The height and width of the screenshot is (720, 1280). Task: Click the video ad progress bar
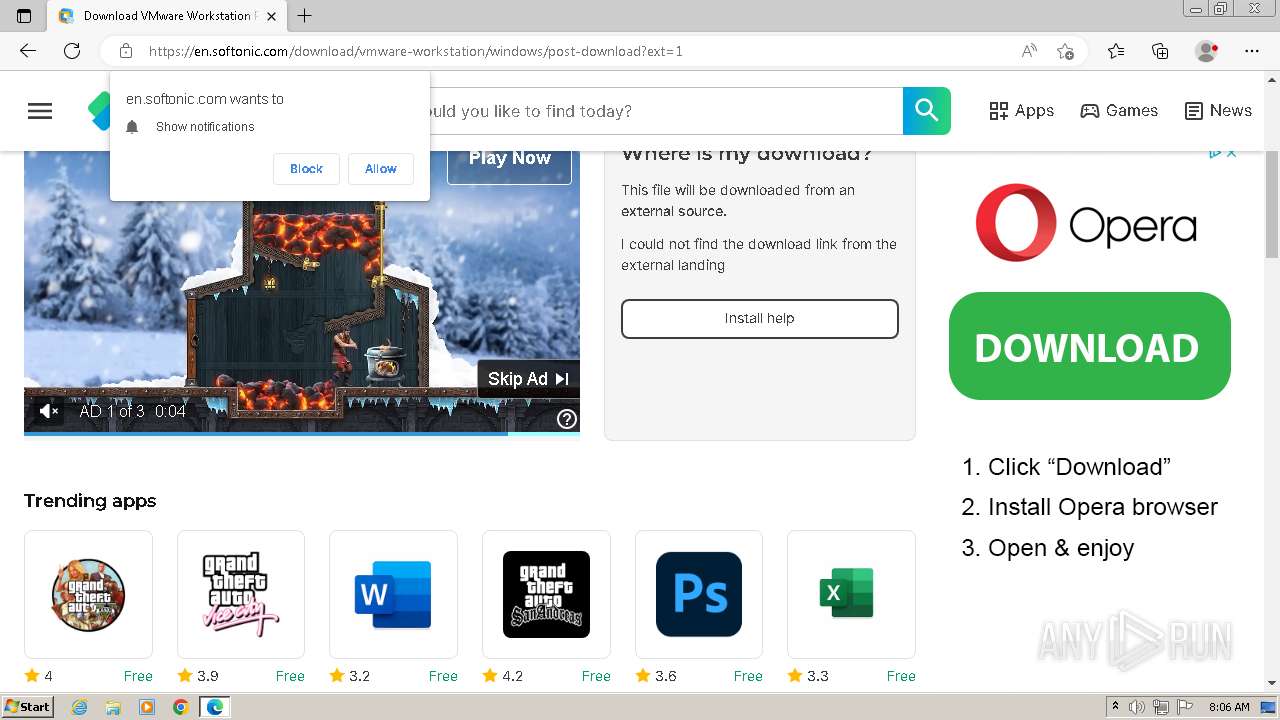click(x=302, y=434)
